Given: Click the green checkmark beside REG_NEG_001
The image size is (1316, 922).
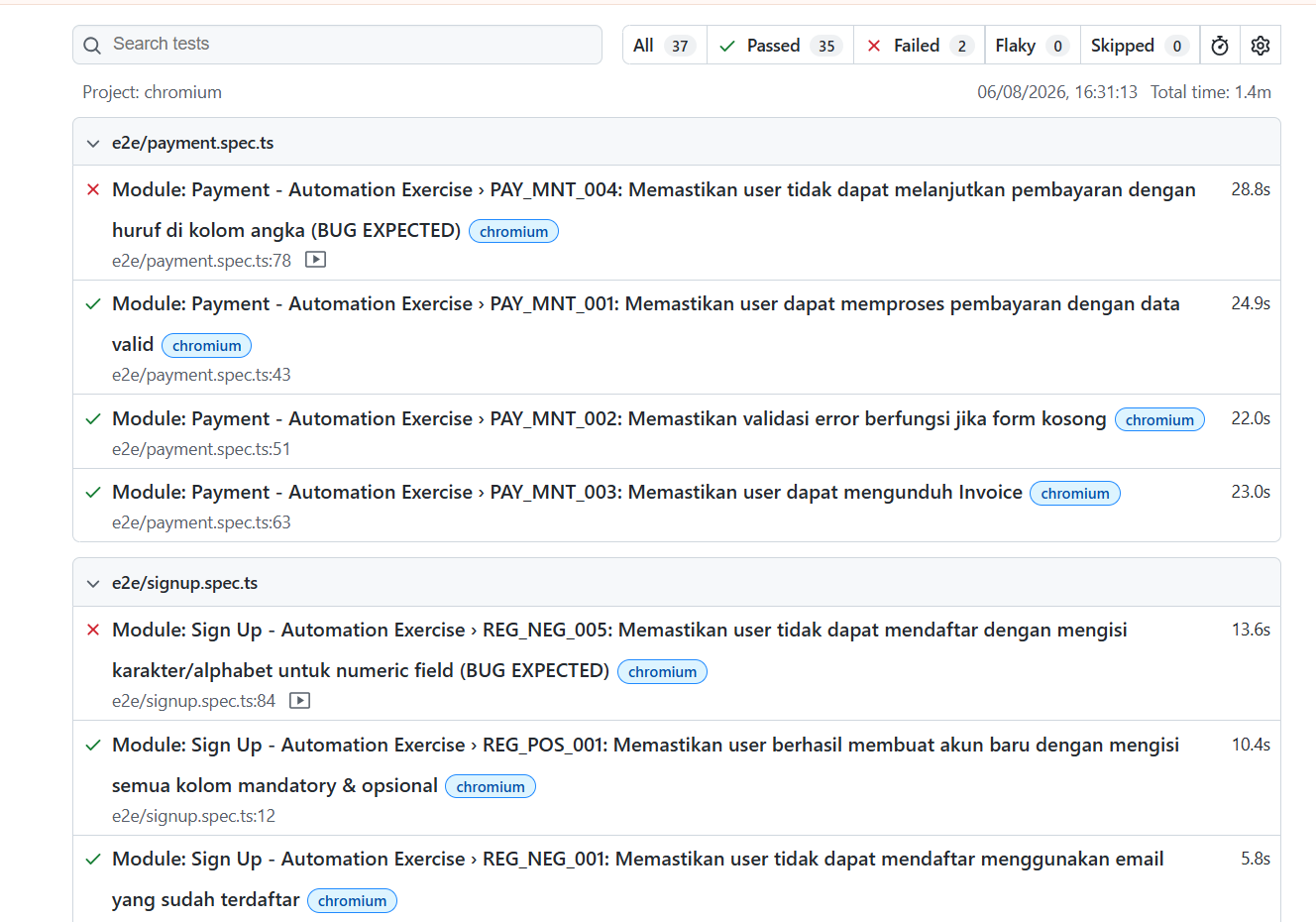Looking at the screenshot, I should [x=93, y=860].
